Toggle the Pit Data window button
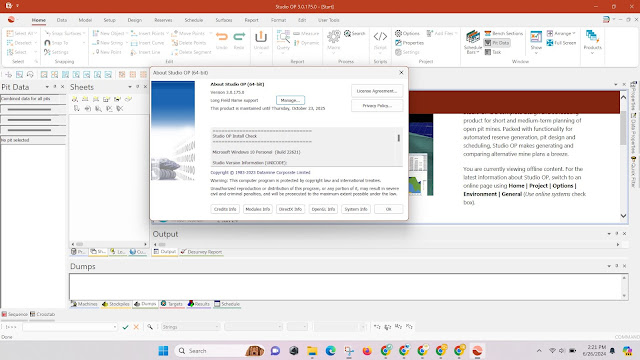The image size is (640, 360). [497, 43]
